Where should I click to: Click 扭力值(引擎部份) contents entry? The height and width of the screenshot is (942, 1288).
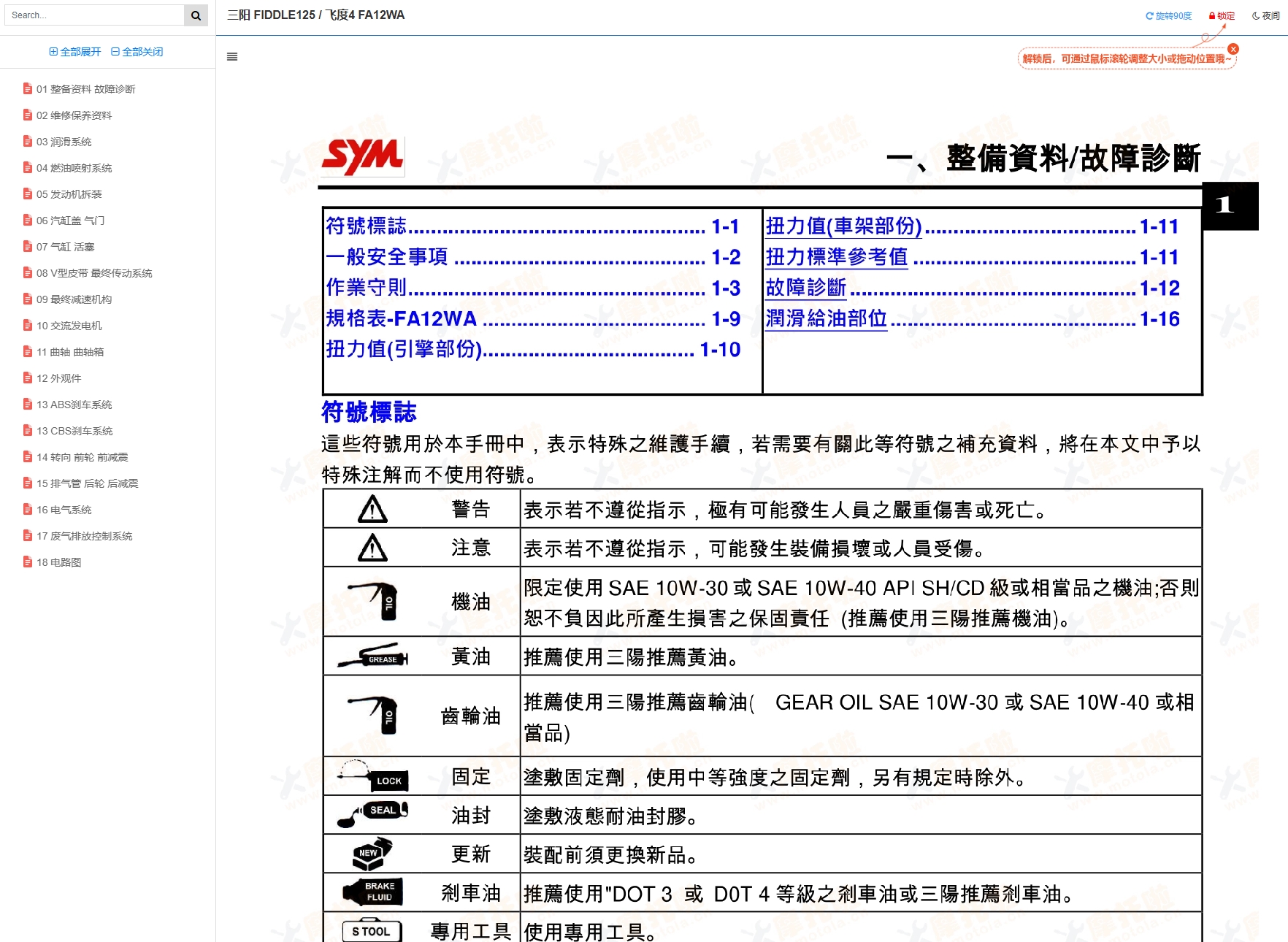533,349
